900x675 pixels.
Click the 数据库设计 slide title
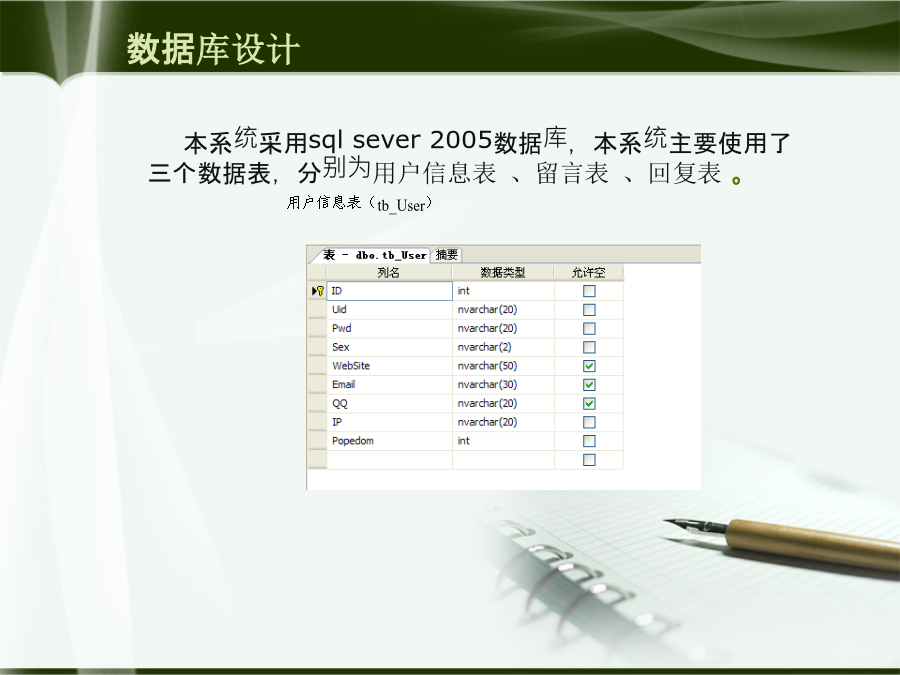point(213,49)
